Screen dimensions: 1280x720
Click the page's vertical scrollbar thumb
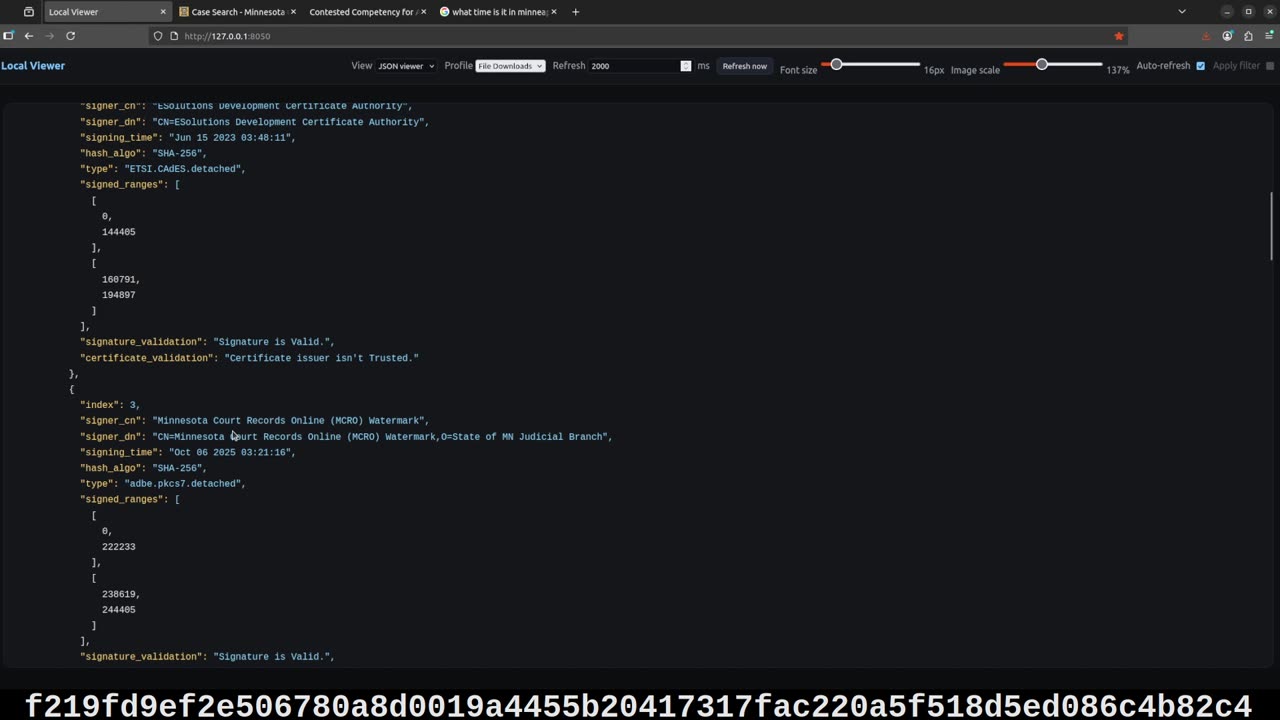[x=1272, y=227]
